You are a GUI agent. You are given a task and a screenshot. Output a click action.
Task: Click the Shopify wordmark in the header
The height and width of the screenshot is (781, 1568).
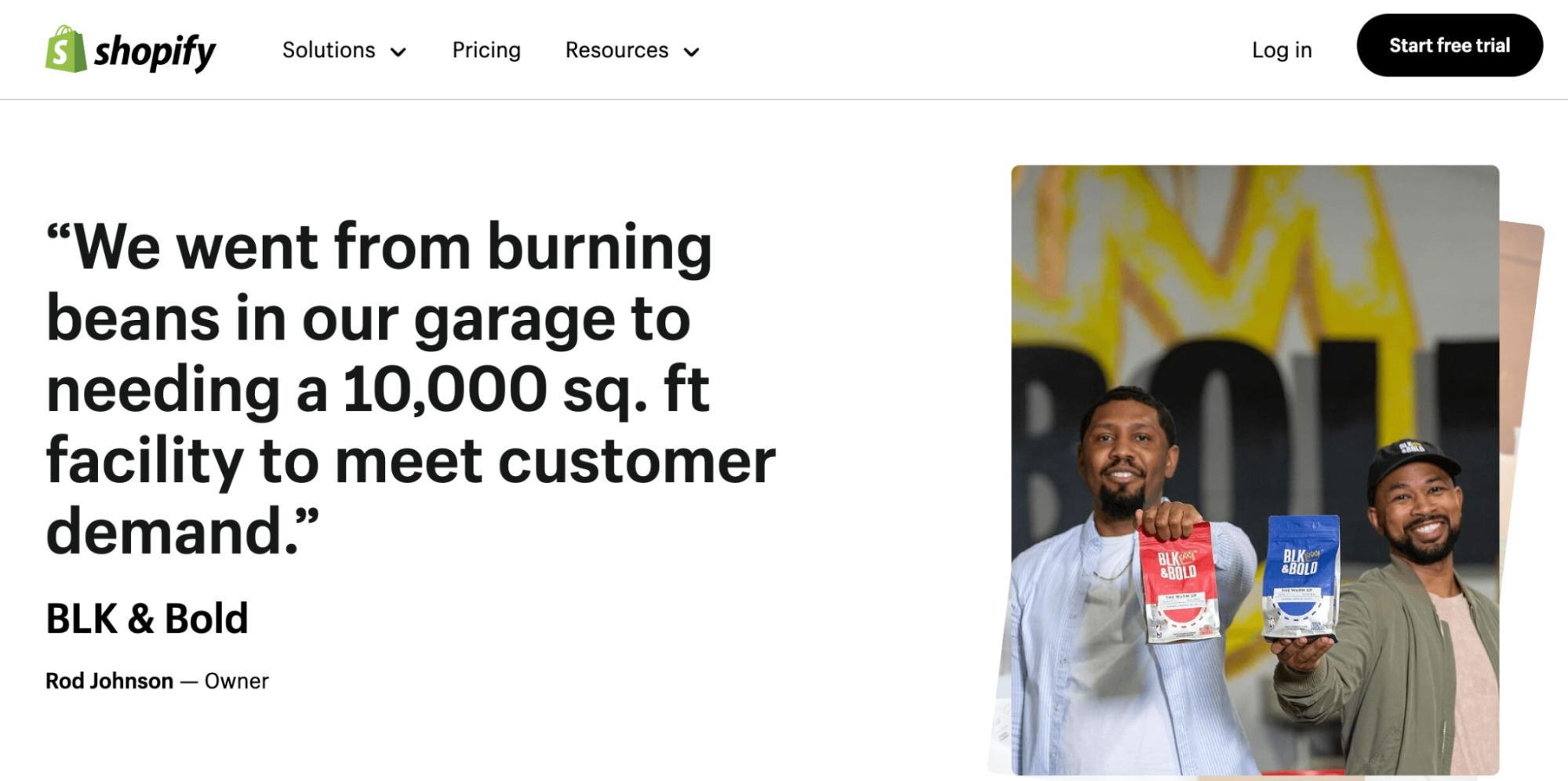tap(155, 49)
